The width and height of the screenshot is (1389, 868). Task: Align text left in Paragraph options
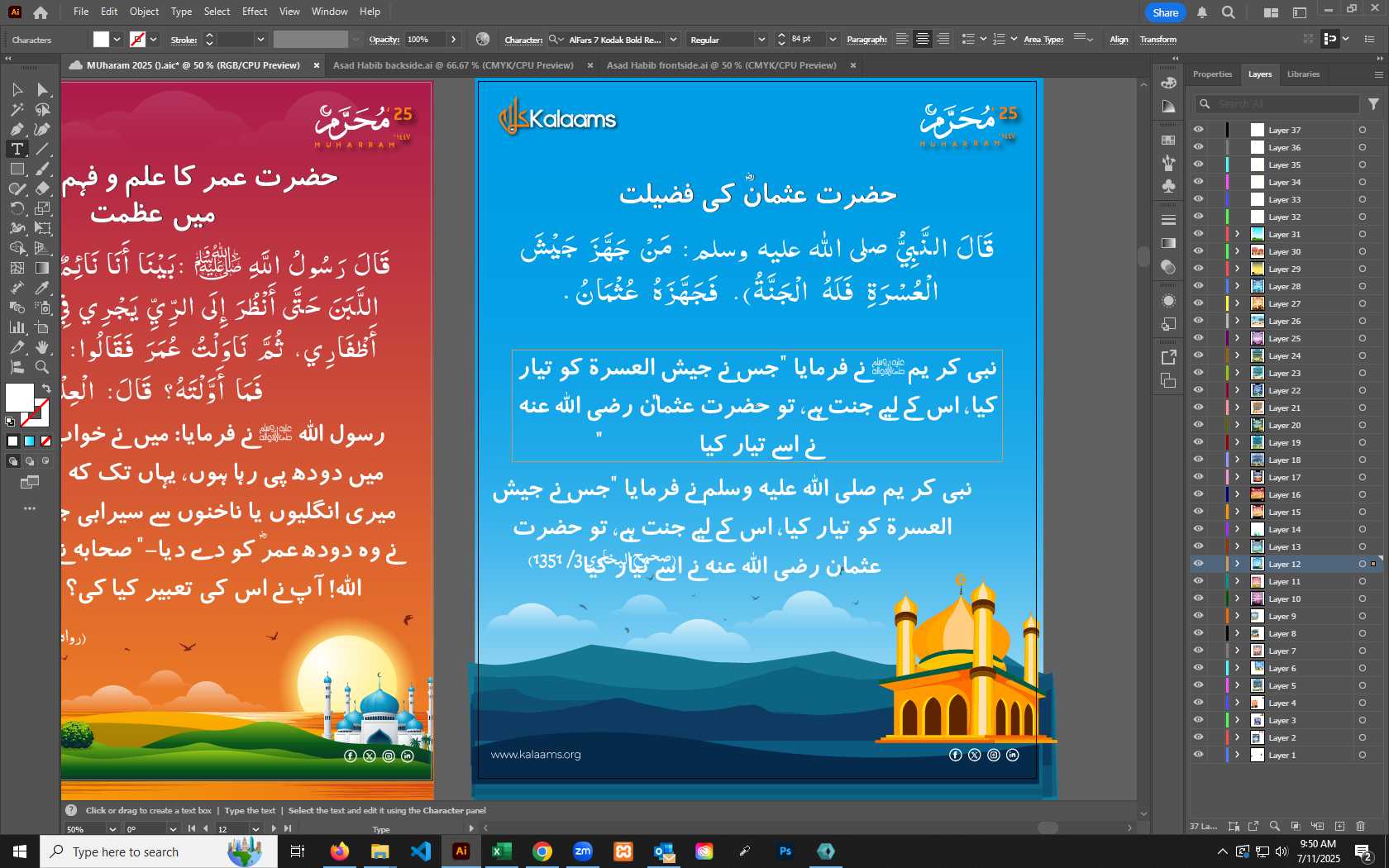click(902, 39)
